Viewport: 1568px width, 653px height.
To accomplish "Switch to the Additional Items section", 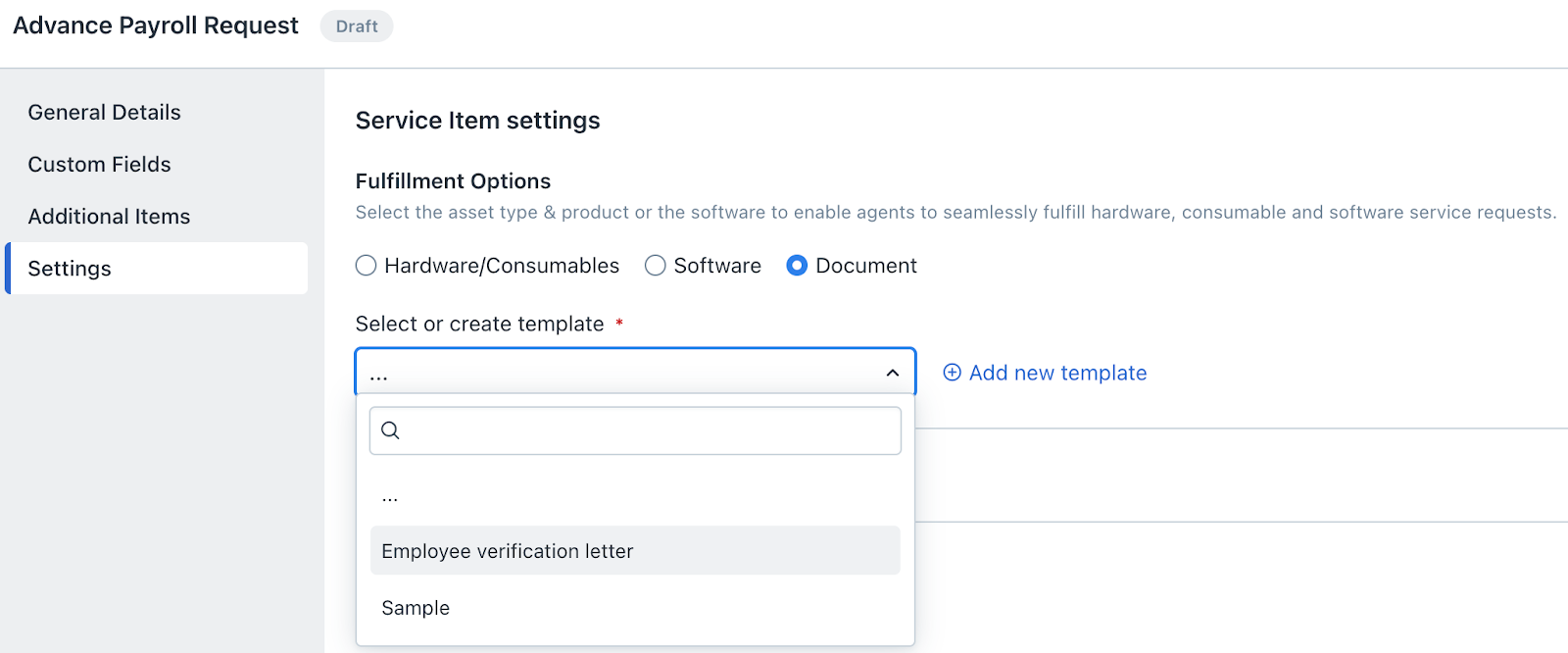I will (x=110, y=217).
